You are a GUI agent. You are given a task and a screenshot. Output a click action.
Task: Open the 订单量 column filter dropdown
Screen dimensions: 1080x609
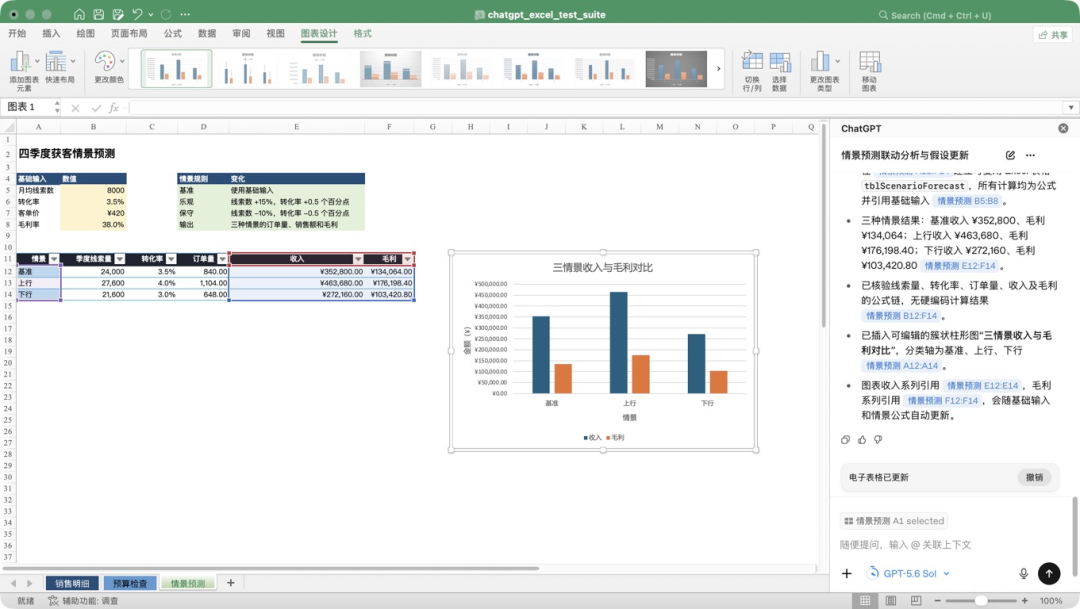(222, 259)
